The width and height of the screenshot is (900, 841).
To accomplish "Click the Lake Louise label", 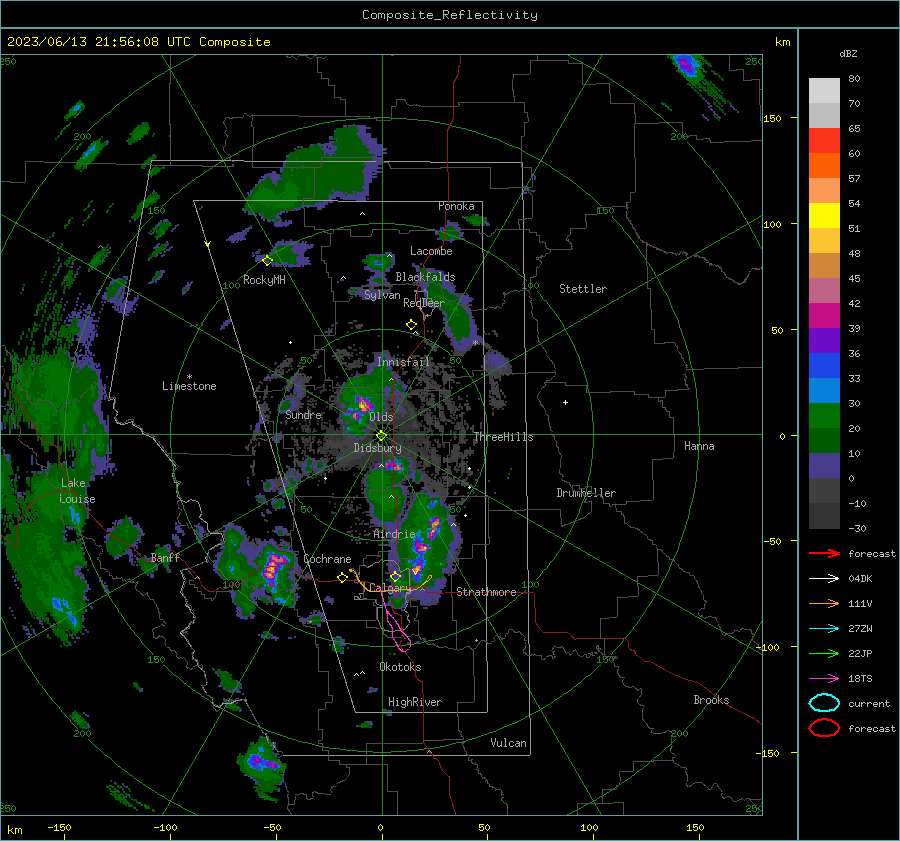I will pos(77,491).
